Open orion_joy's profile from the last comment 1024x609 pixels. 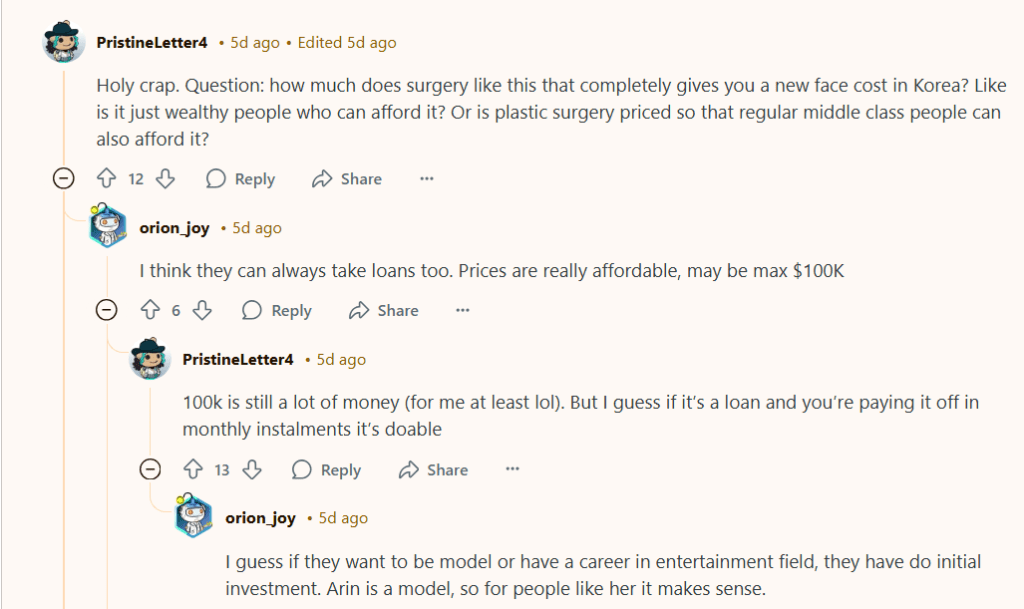point(260,518)
